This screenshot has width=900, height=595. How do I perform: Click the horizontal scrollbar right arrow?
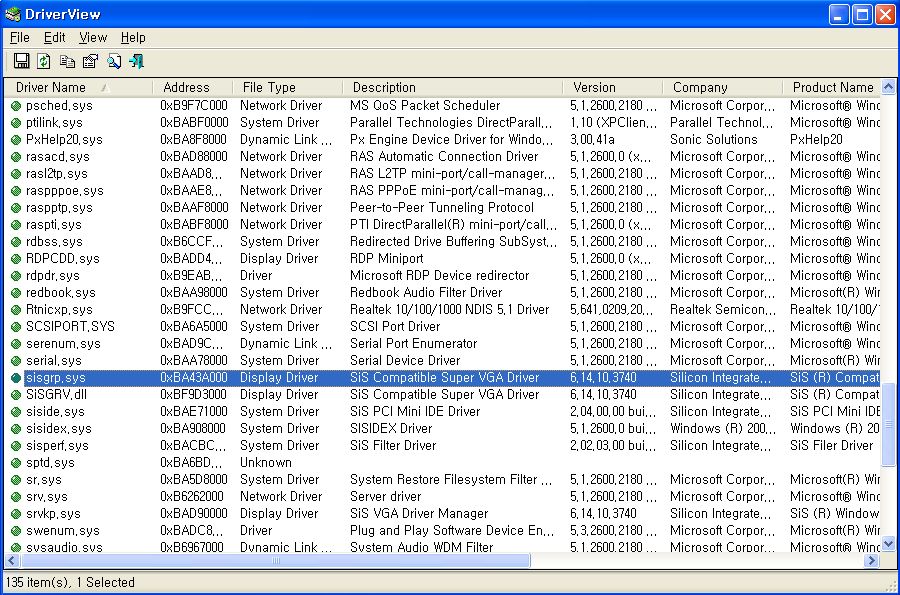pos(872,560)
